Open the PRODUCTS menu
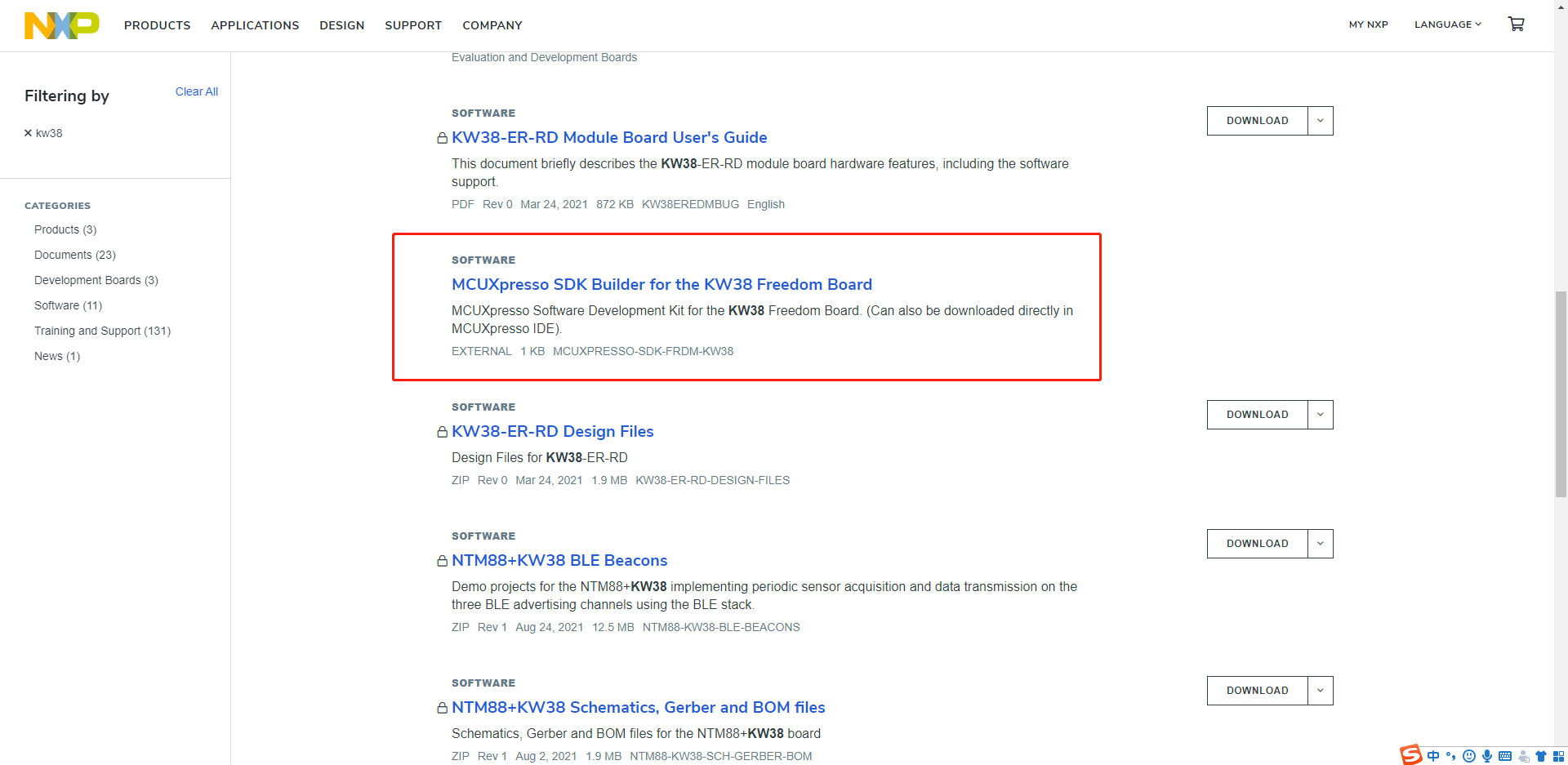Screen dimensions: 1568x765 coord(158,25)
